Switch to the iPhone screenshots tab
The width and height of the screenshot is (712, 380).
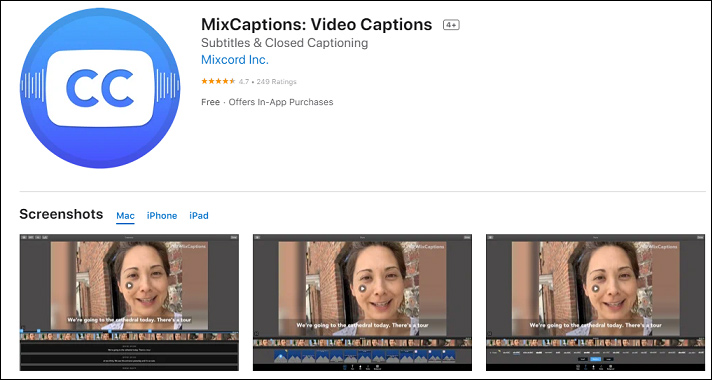162,216
